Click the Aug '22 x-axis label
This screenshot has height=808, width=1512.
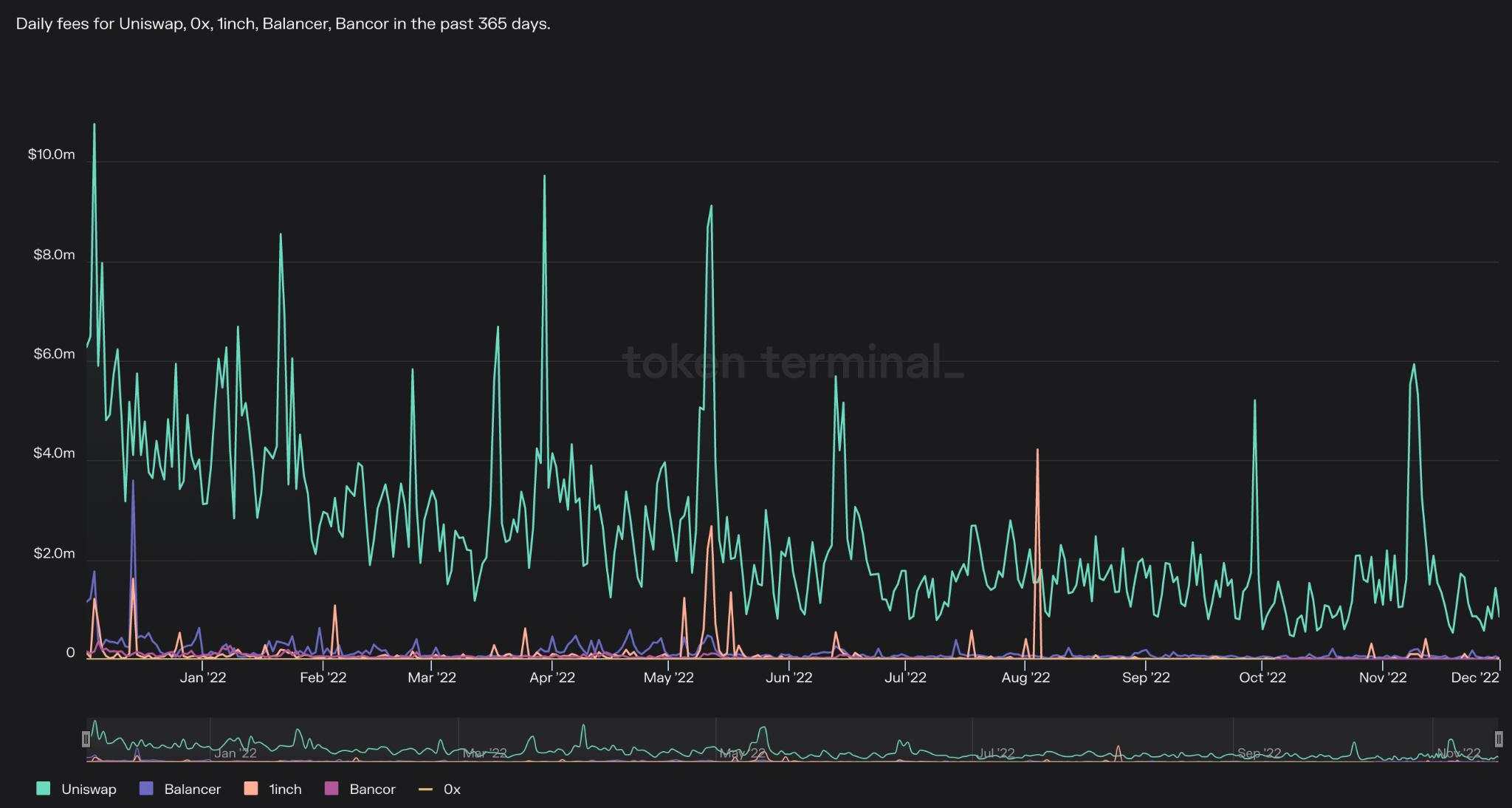click(1025, 678)
